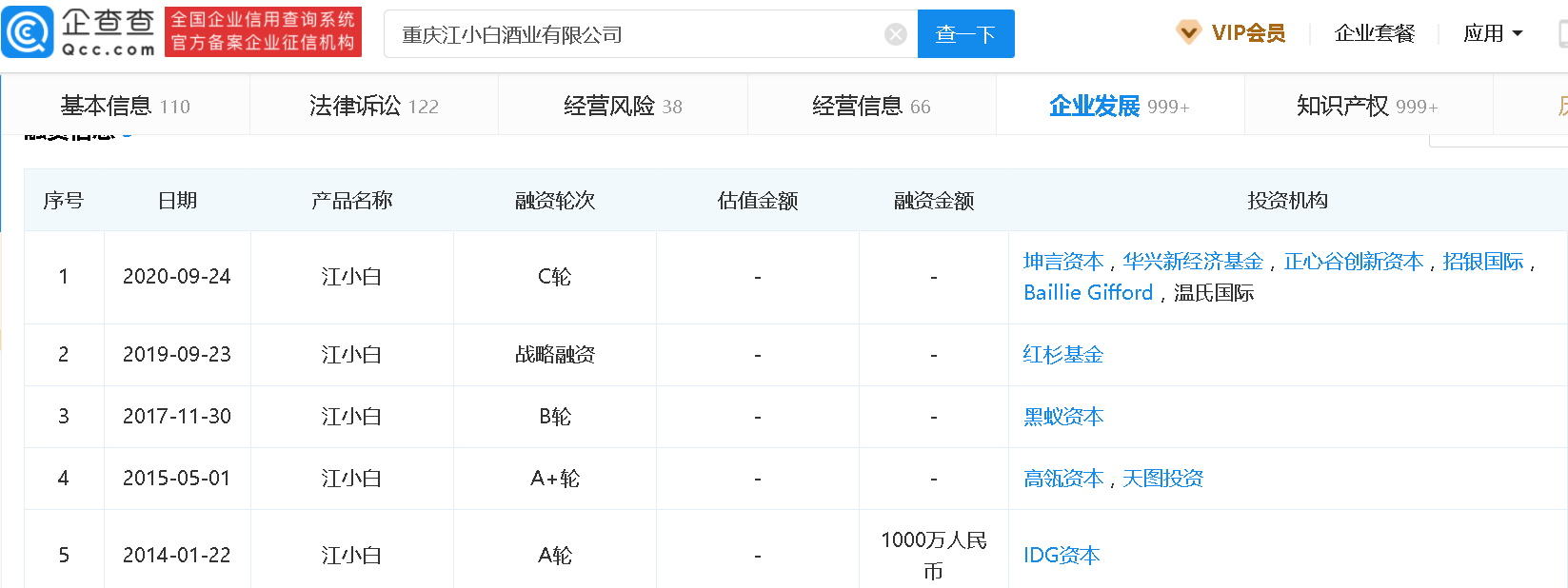Open the VIP会员 link

click(x=1248, y=33)
